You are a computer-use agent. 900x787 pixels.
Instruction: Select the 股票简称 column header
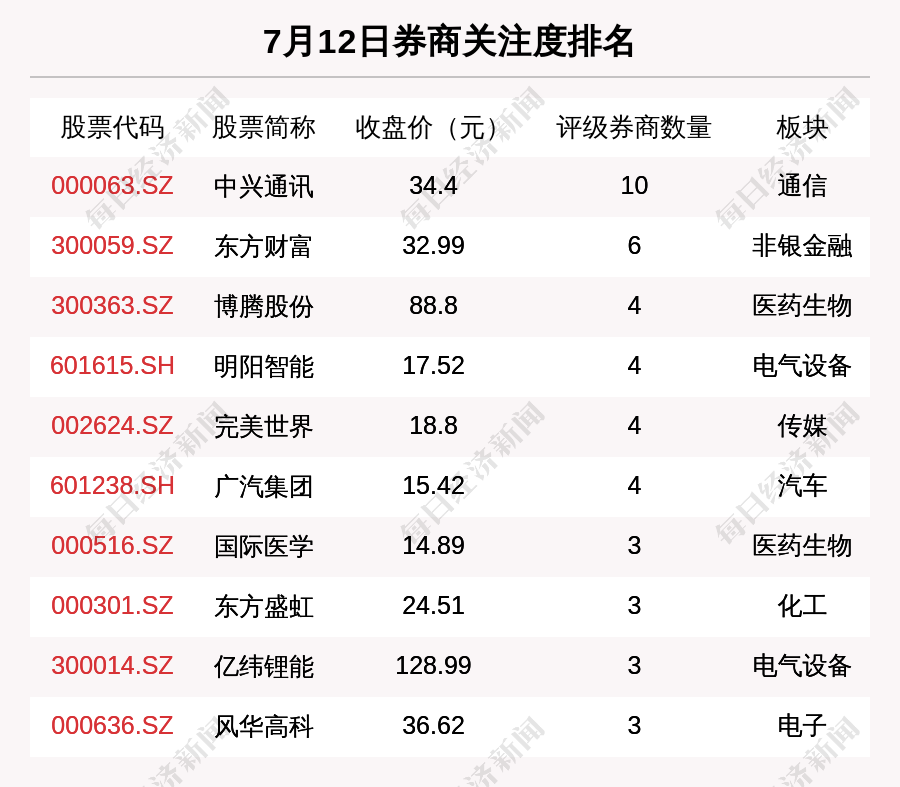[x=264, y=128]
